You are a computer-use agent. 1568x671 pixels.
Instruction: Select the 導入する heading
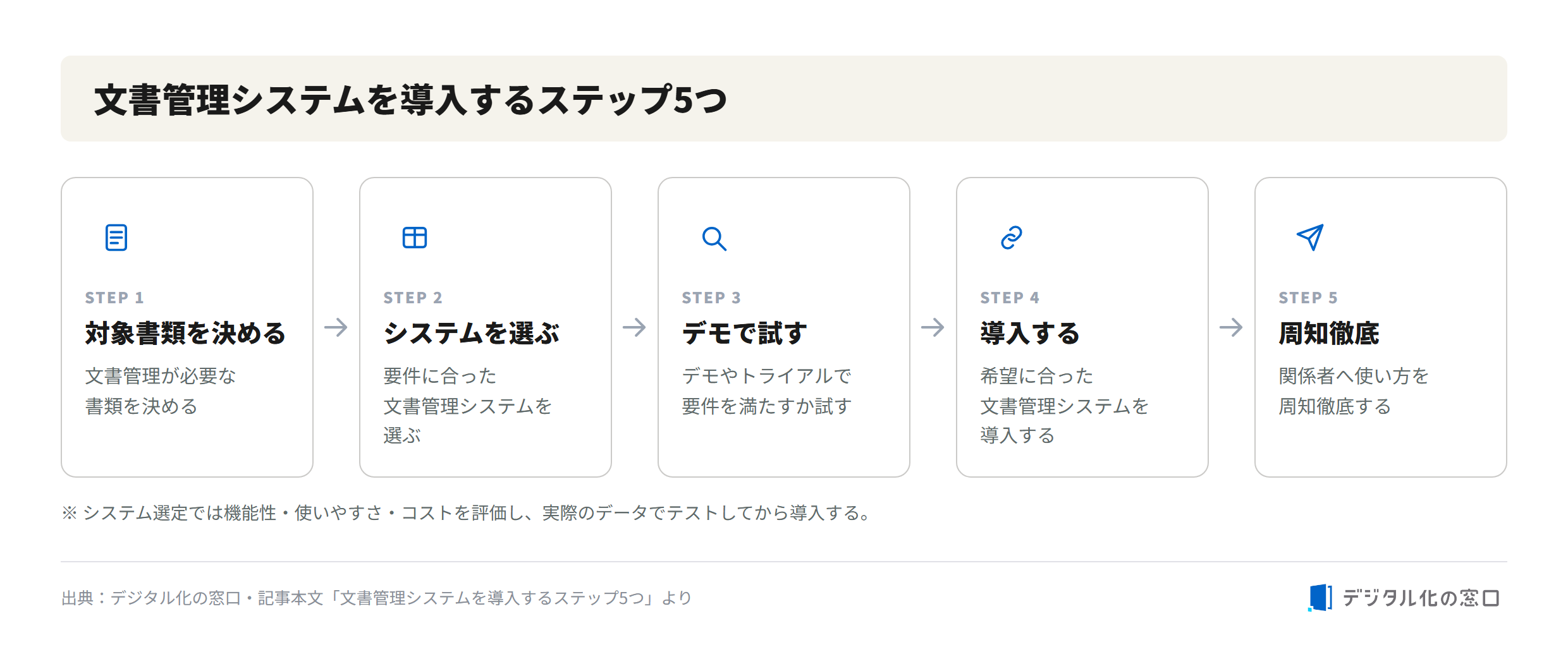pyautogui.click(x=1030, y=333)
